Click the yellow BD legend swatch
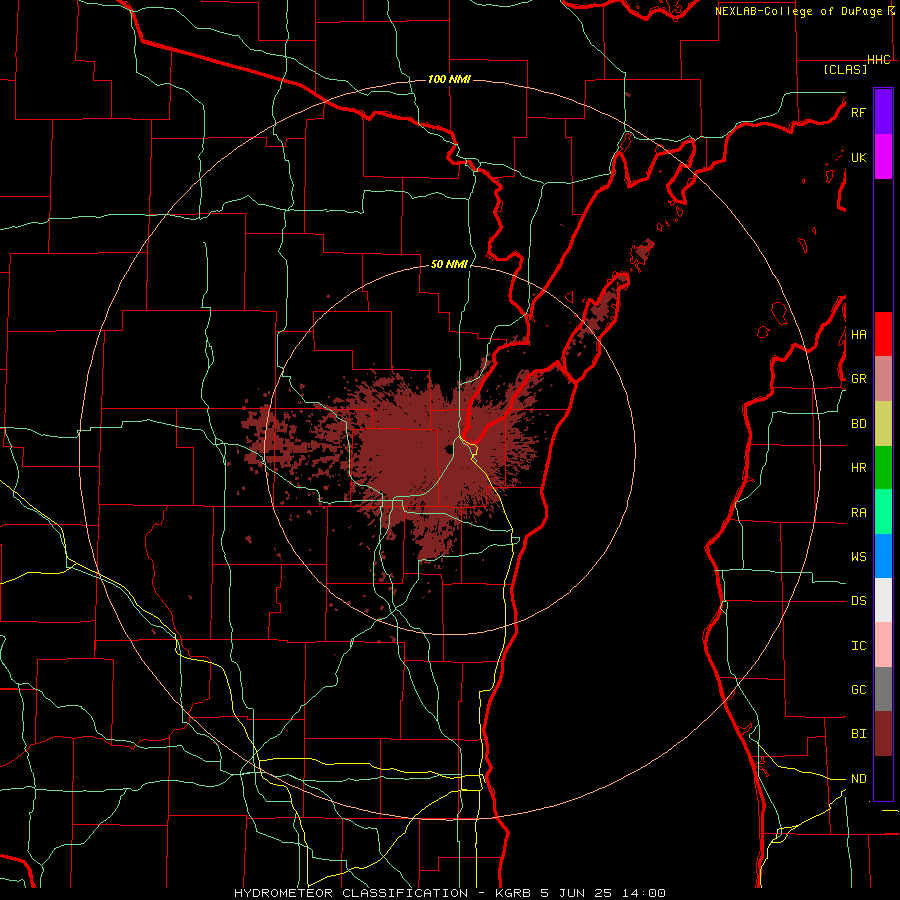The width and height of the screenshot is (900, 900). [883, 424]
